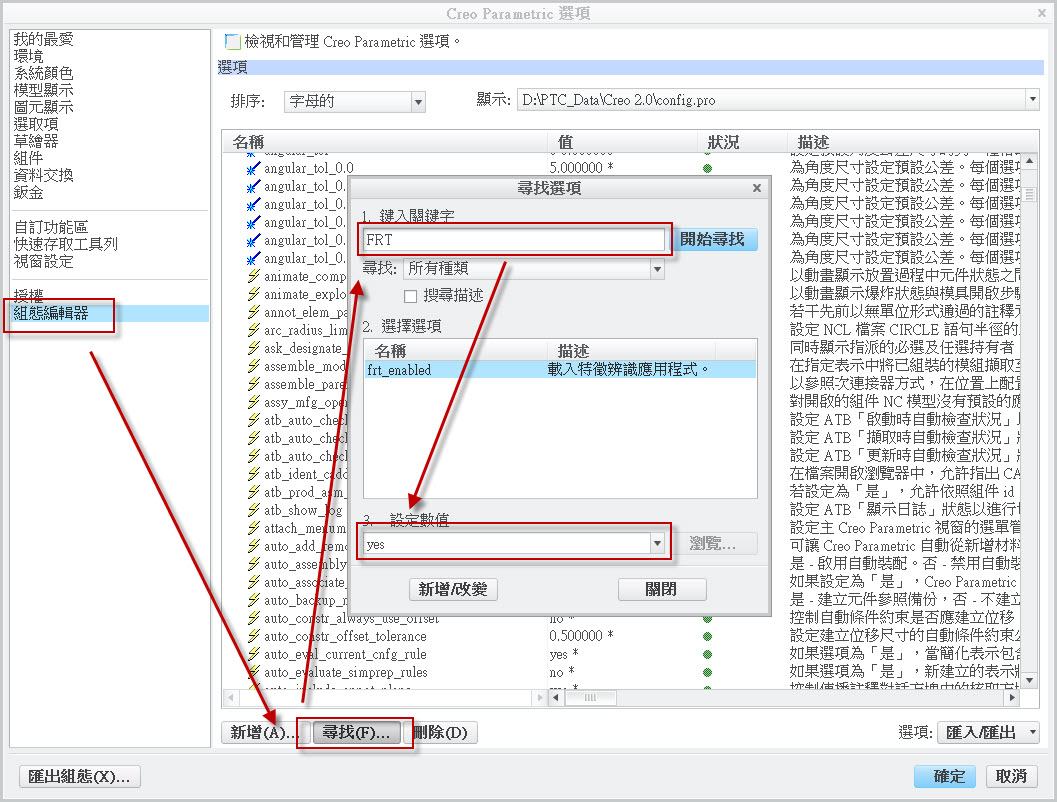Click the lightning icon next to arc_radius_lim
This screenshot has height=802, width=1057.
[x=253, y=330]
